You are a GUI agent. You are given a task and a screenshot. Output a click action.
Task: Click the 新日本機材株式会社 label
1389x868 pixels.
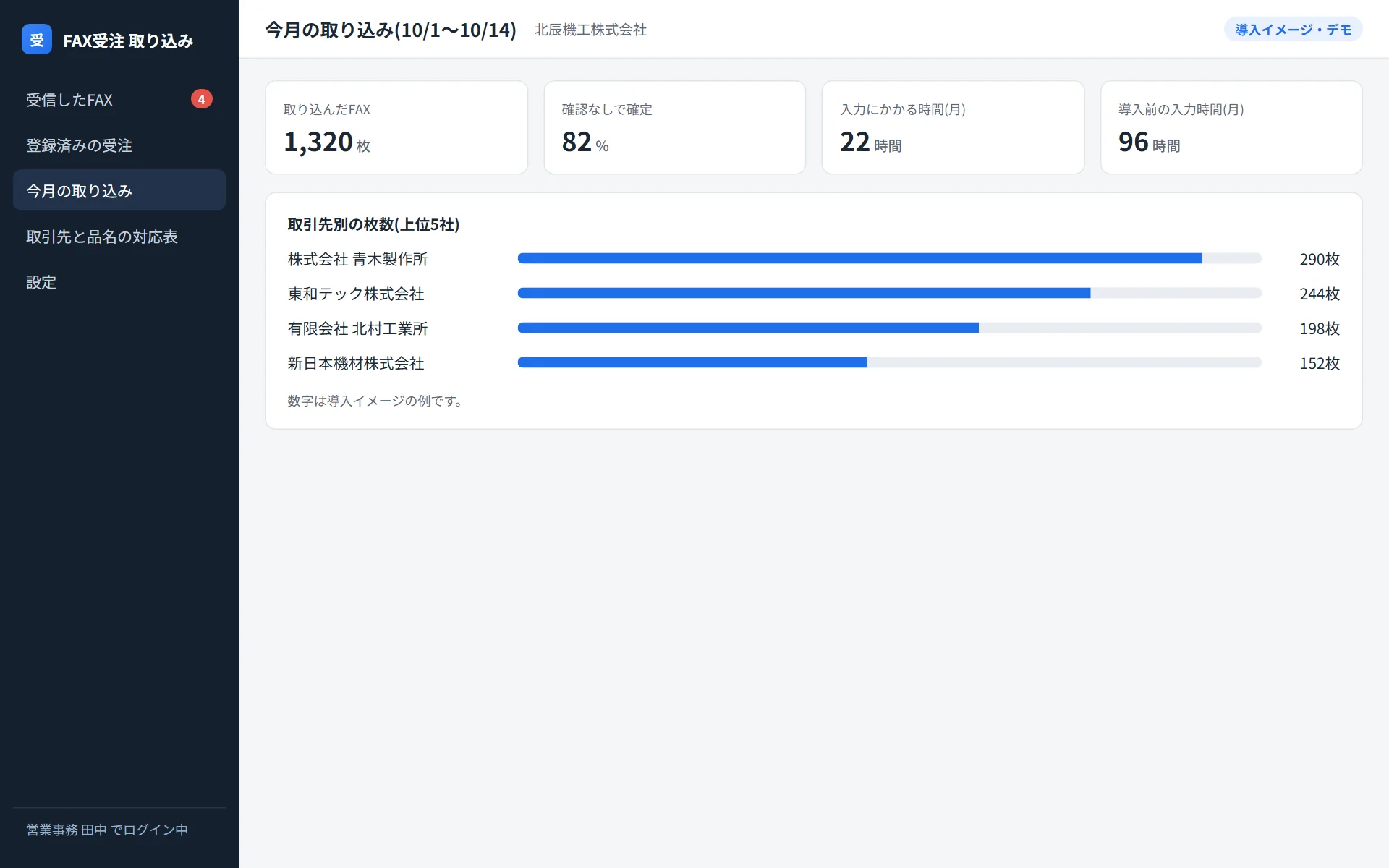(x=356, y=363)
